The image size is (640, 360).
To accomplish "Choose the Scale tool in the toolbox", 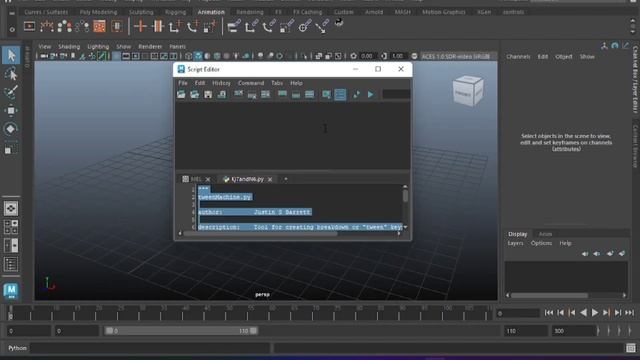I will 11,149.
